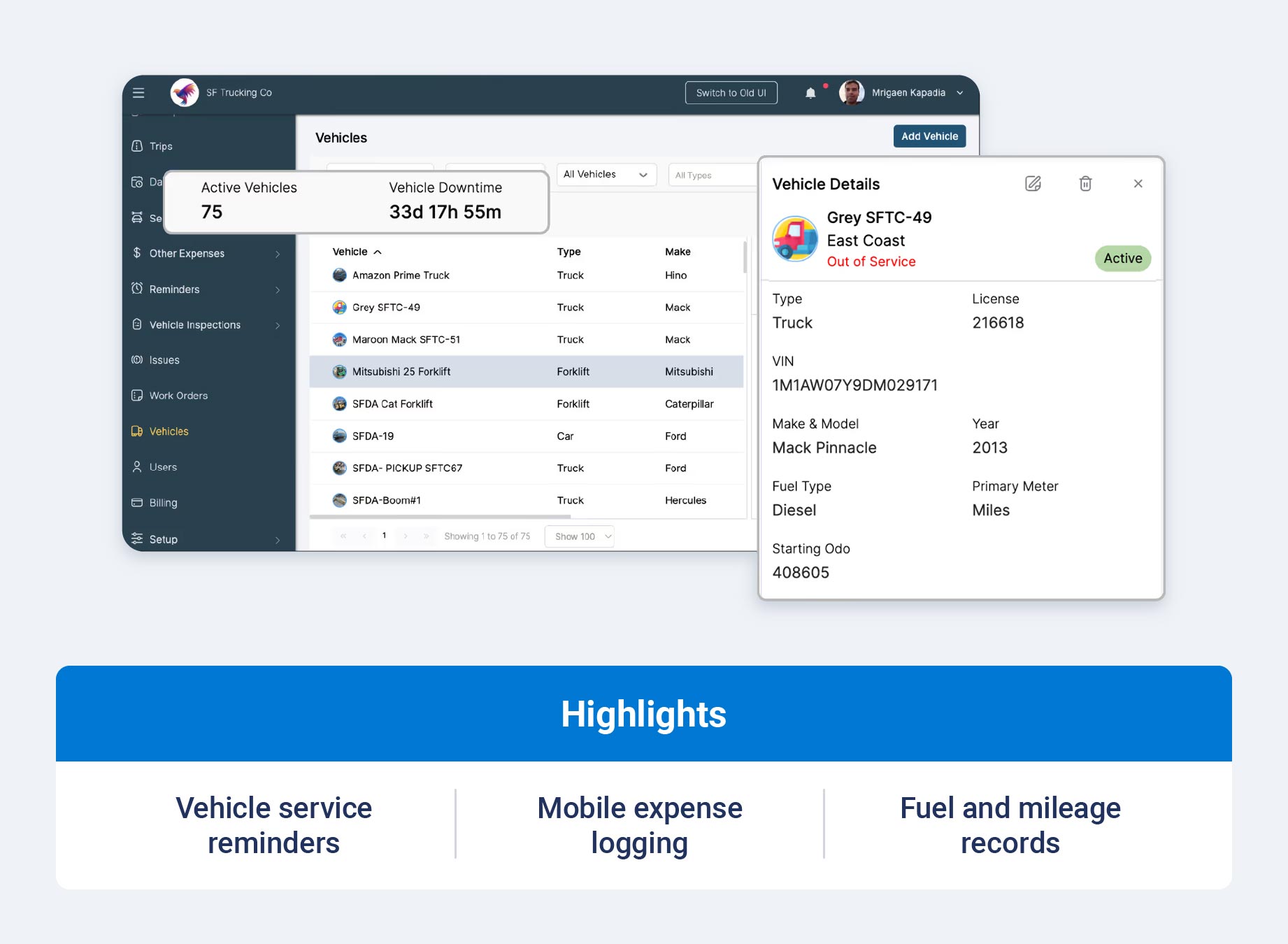
Task: Open Vehicle Inspections in the sidebar
Action: tap(194, 324)
